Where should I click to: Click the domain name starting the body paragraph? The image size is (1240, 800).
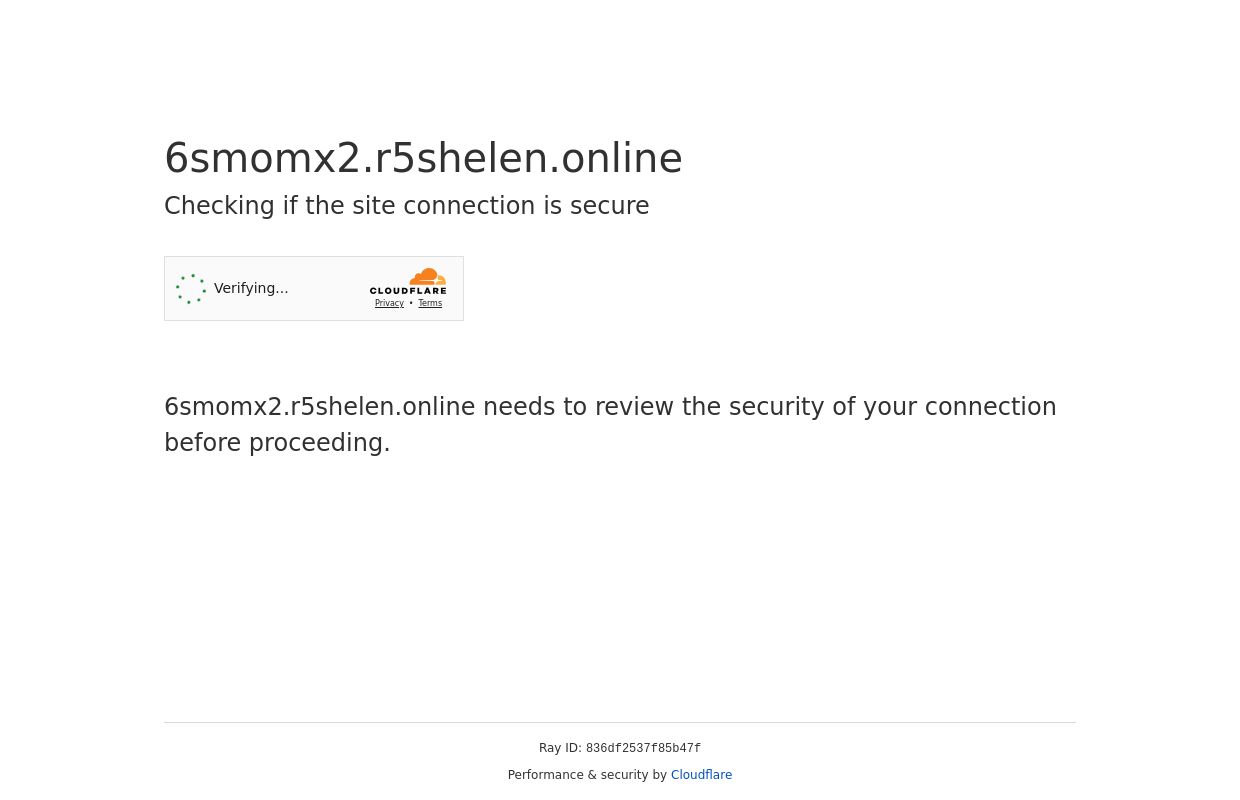click(319, 407)
